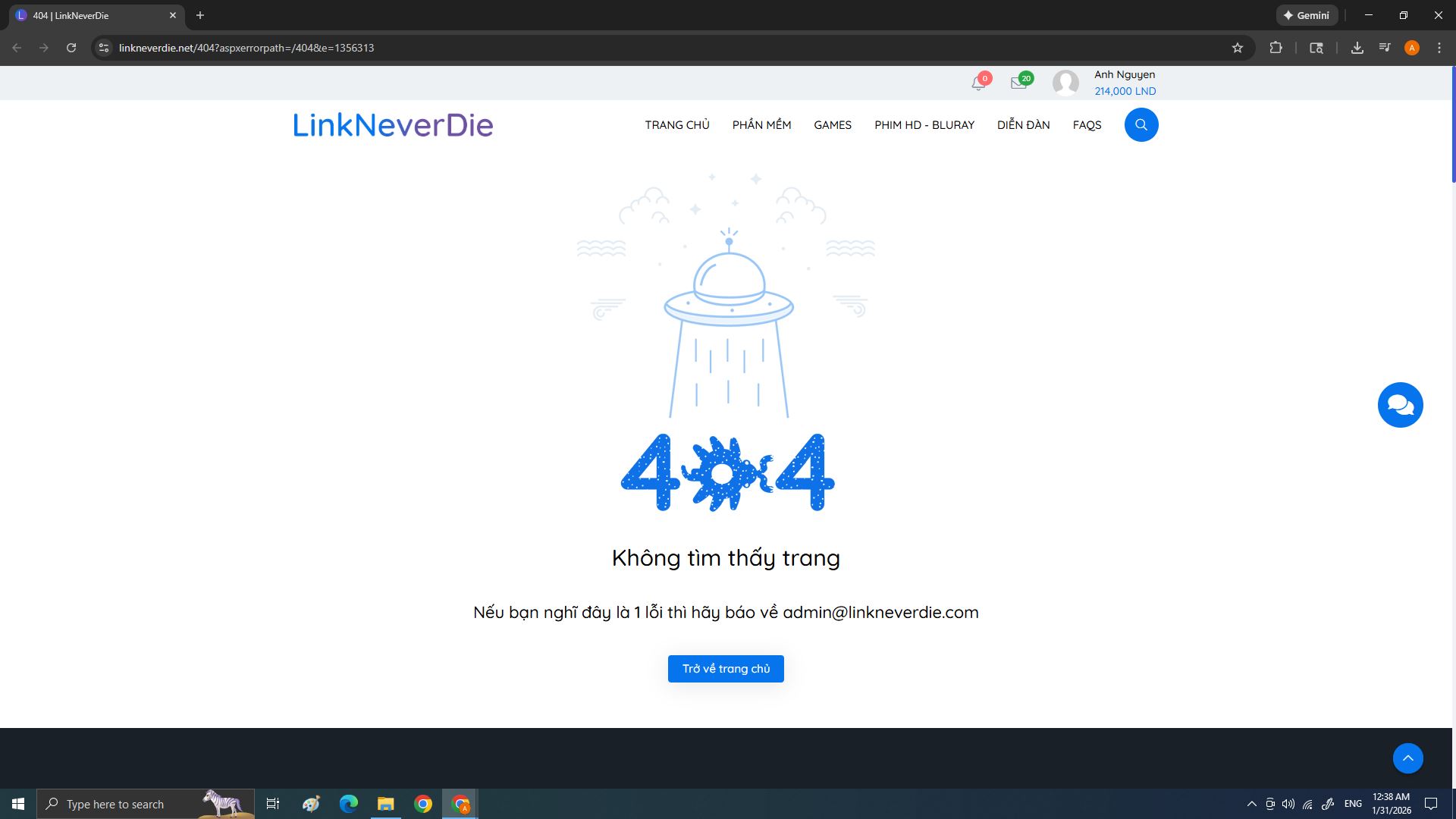Open Chrome extensions puzzle icon

pyautogui.click(x=1276, y=48)
